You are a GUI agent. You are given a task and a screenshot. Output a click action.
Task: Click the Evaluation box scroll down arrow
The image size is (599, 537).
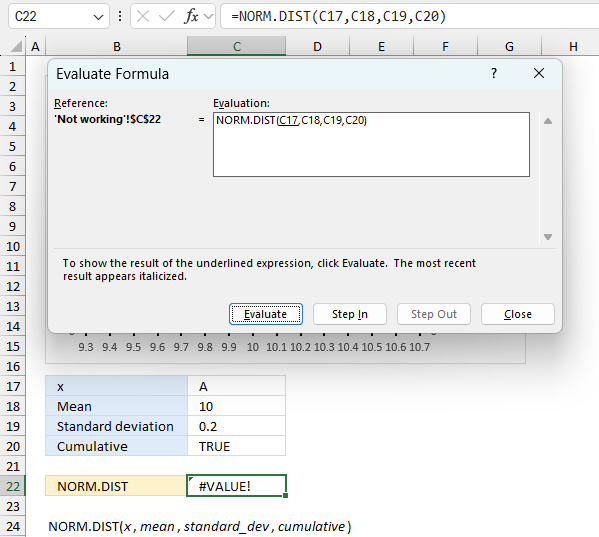point(548,237)
